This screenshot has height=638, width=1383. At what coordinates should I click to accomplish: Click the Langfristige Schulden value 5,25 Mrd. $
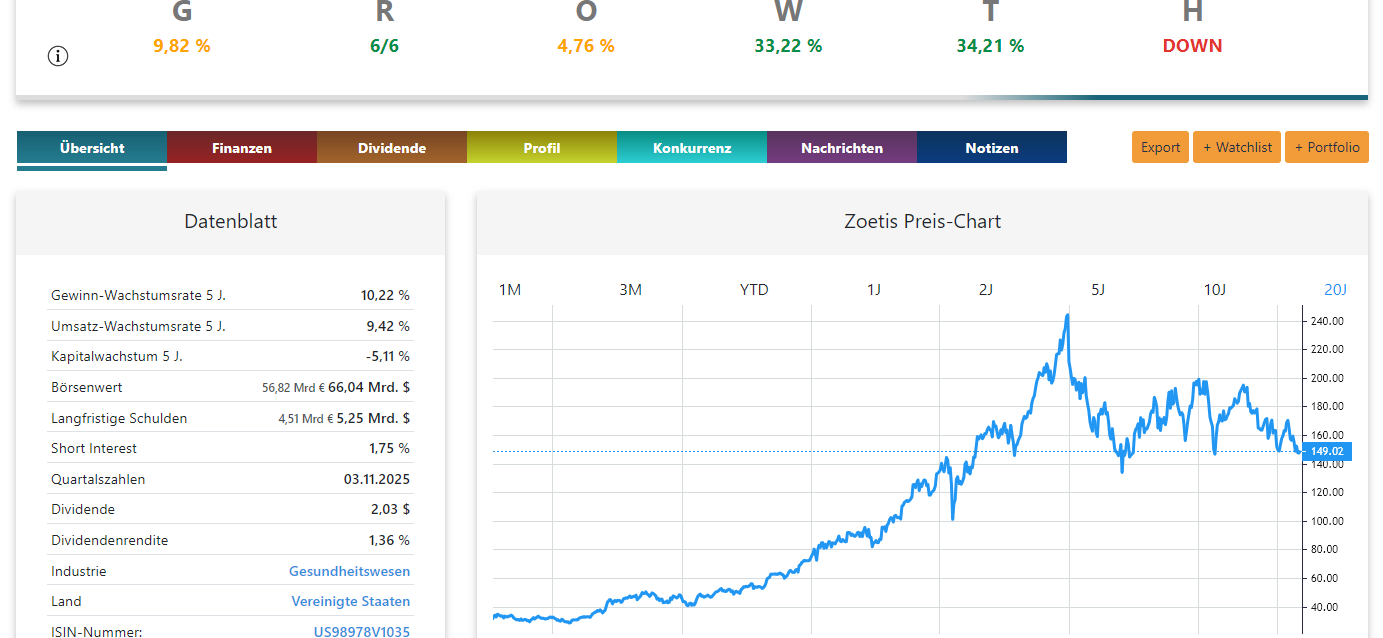click(x=373, y=418)
